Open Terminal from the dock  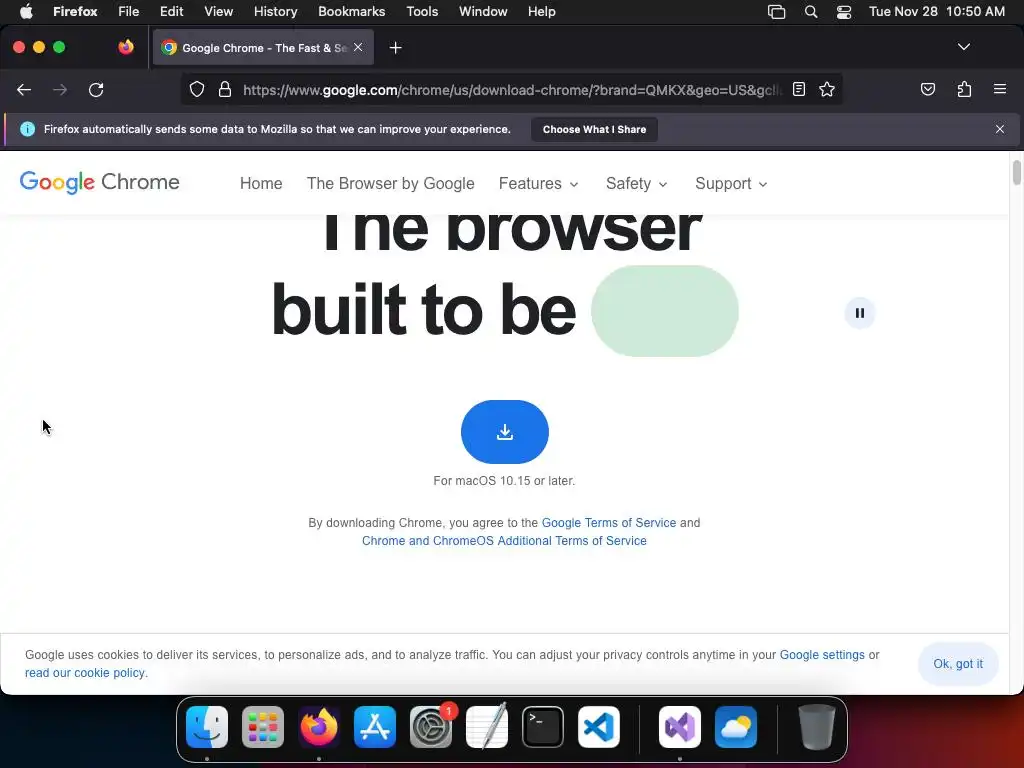pos(543,727)
